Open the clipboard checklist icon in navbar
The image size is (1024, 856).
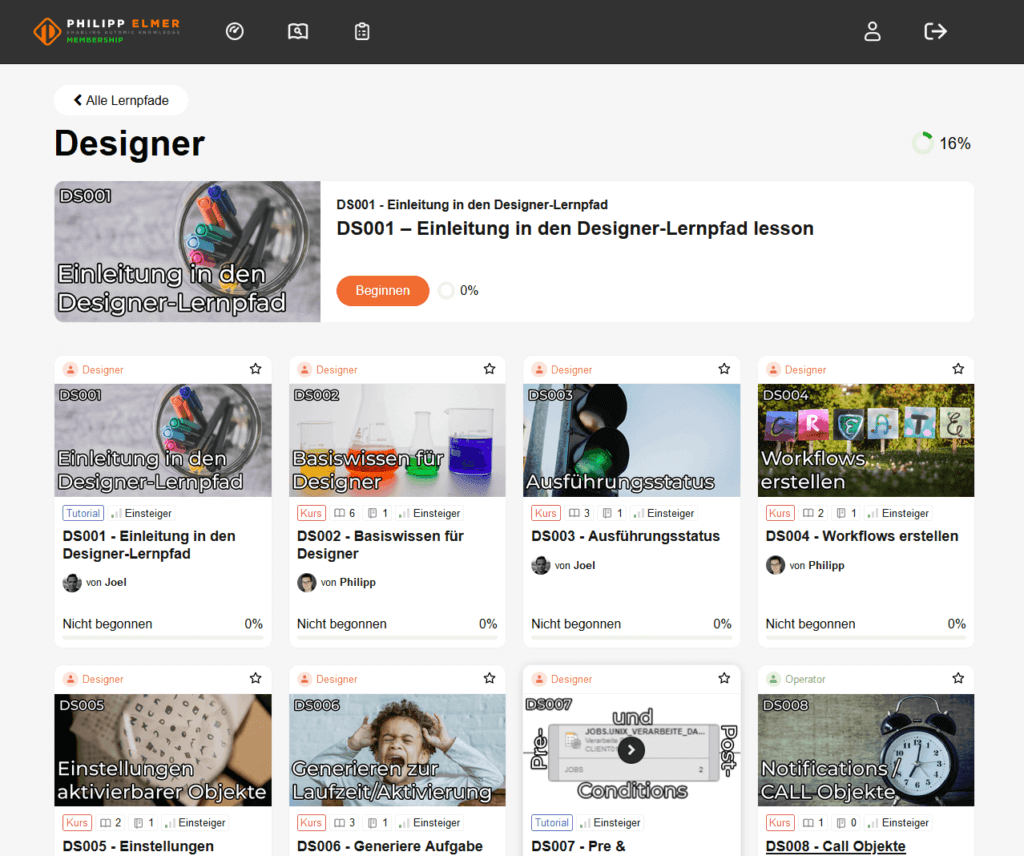point(362,32)
